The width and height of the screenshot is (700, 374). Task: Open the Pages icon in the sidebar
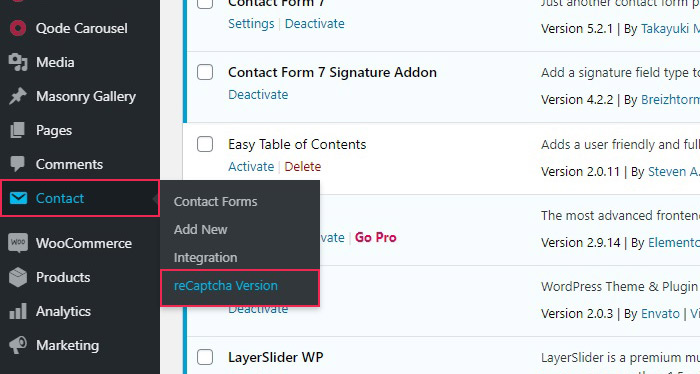17,130
